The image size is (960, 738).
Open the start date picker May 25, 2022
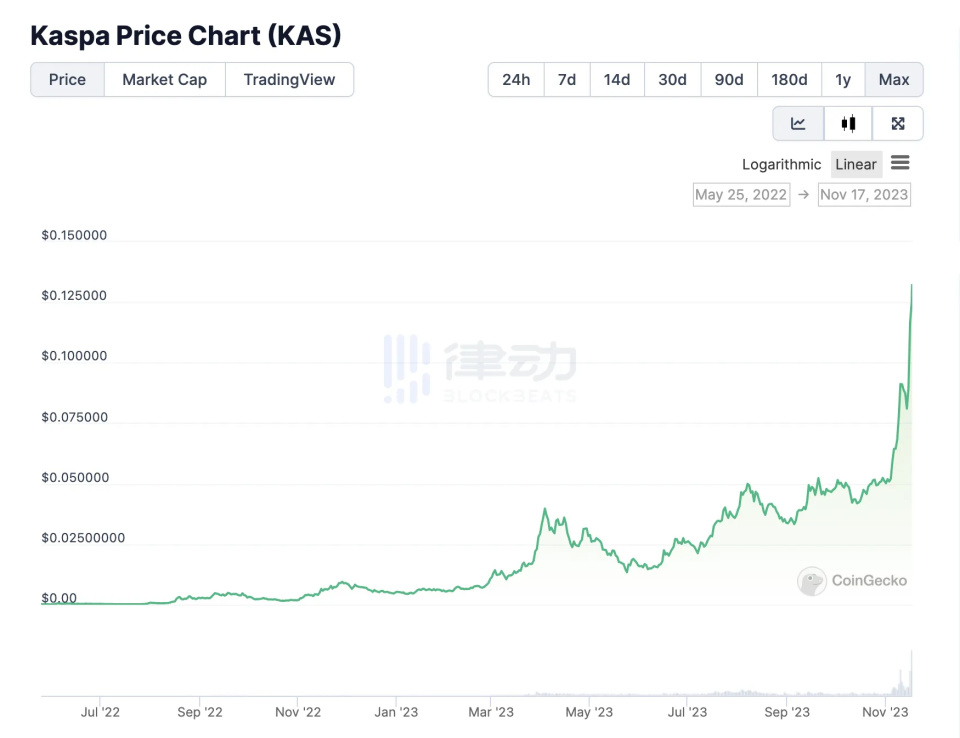741,194
